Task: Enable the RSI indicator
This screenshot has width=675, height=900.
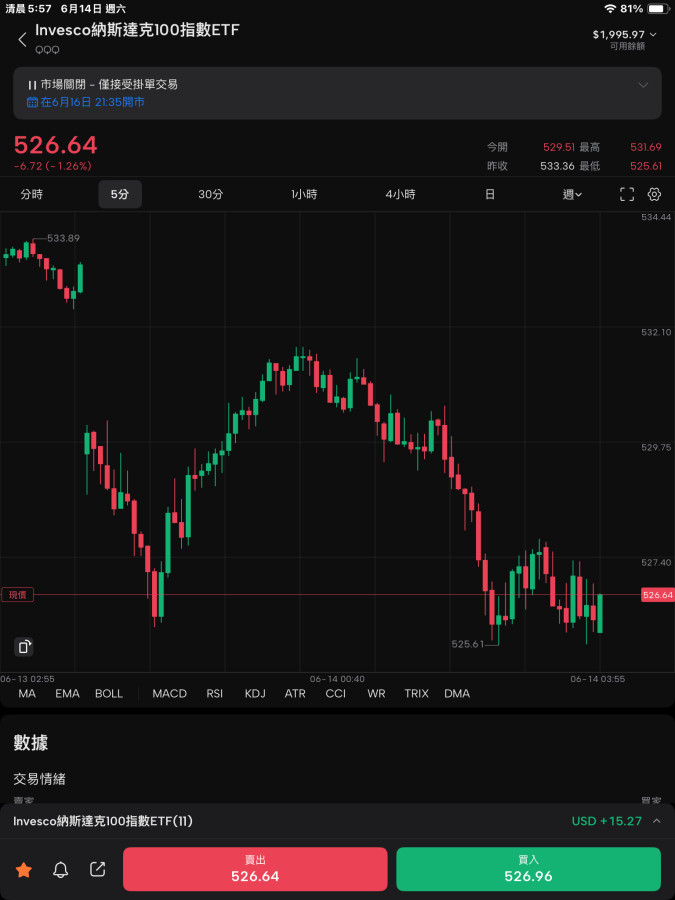Action: pos(215,693)
